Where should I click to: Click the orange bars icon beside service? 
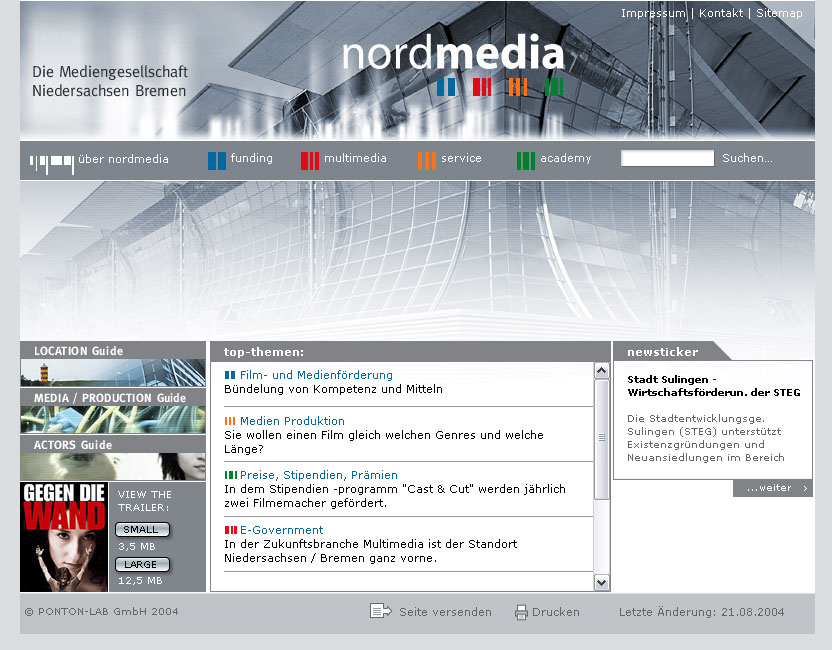tap(427, 161)
